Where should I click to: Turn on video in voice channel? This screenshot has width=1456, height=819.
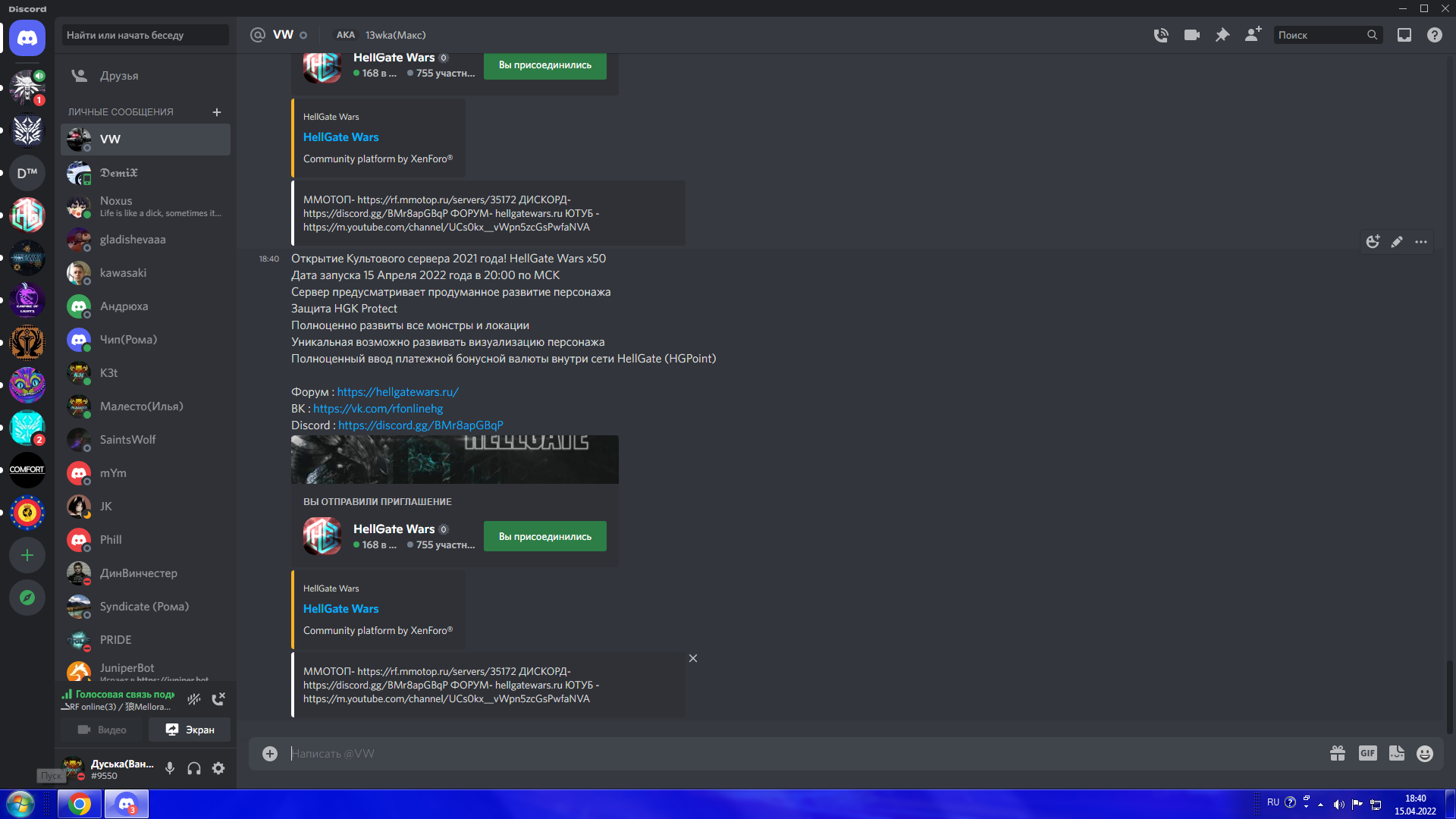coord(103,730)
